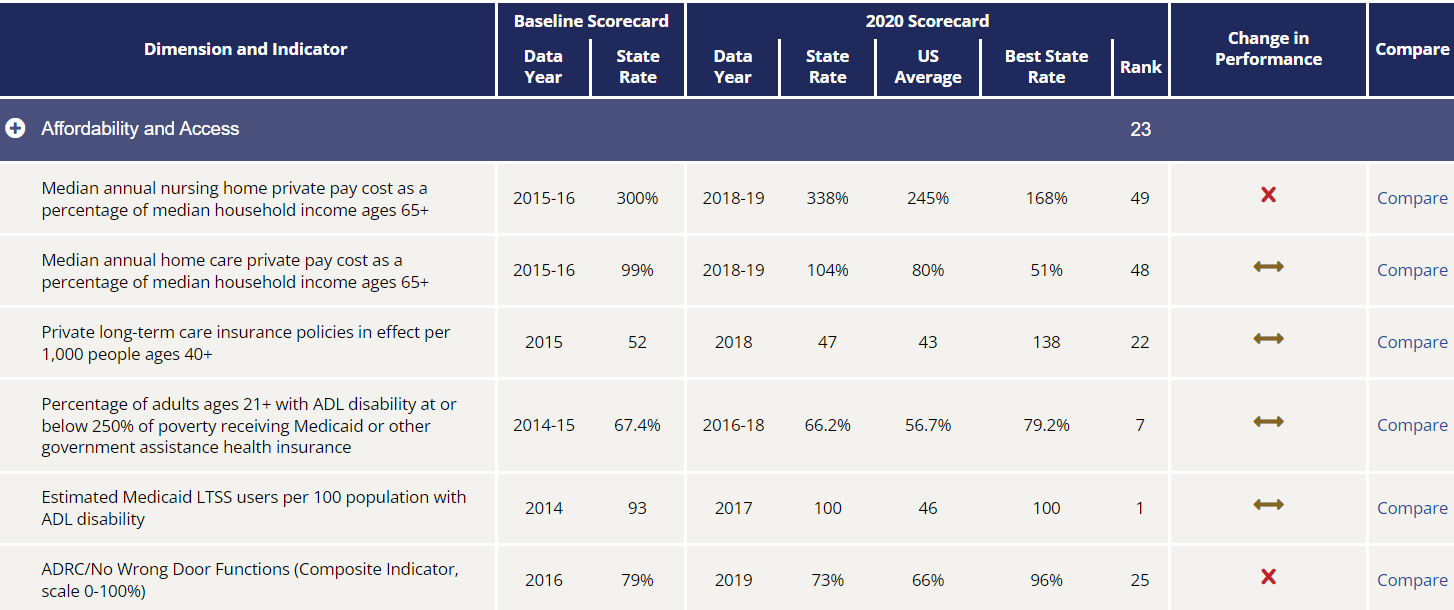Click the Compare column header

pos(1412,49)
